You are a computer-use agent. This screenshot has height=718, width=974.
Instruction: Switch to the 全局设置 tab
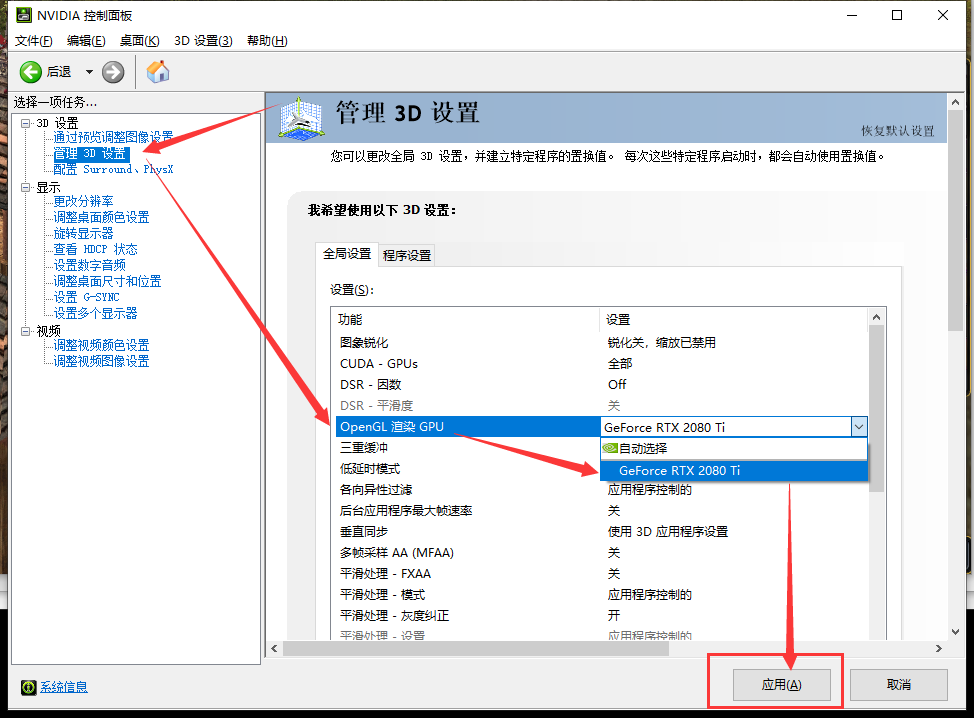[x=347, y=254]
